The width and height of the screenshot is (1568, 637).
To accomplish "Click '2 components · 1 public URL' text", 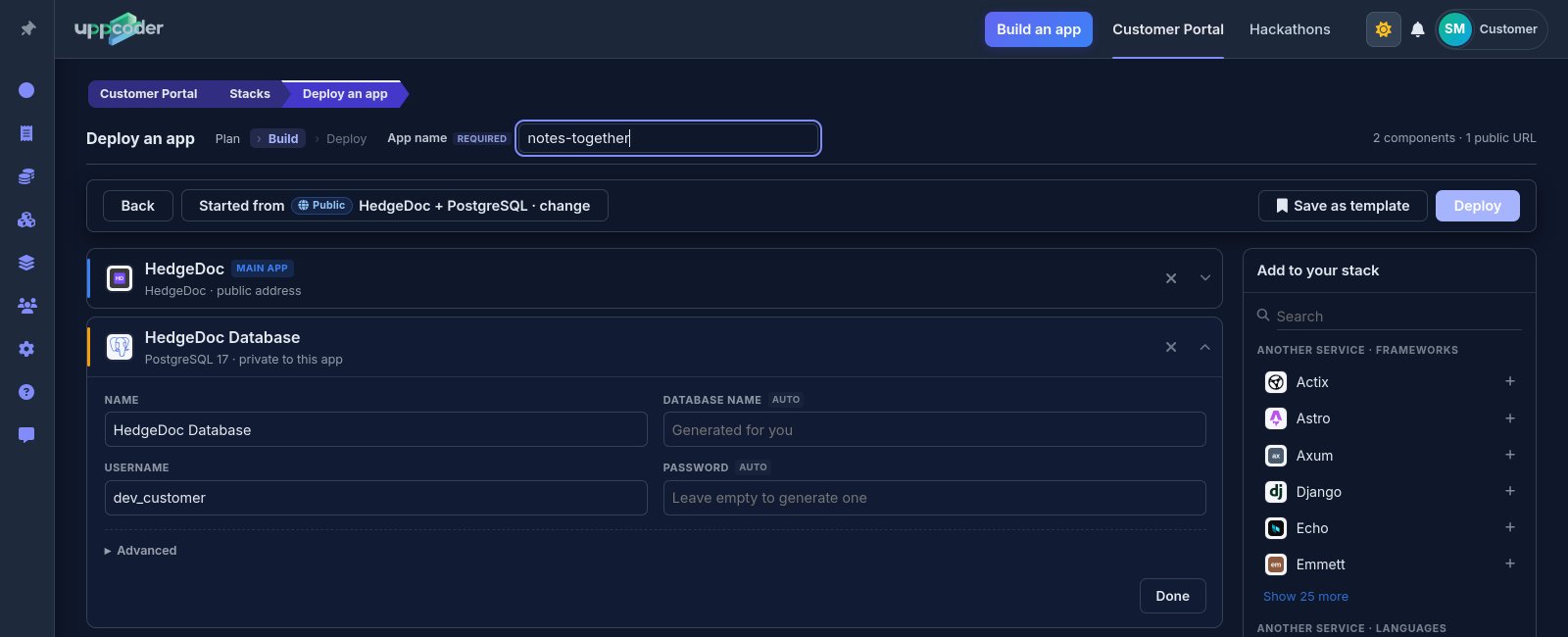I will [x=1453, y=138].
